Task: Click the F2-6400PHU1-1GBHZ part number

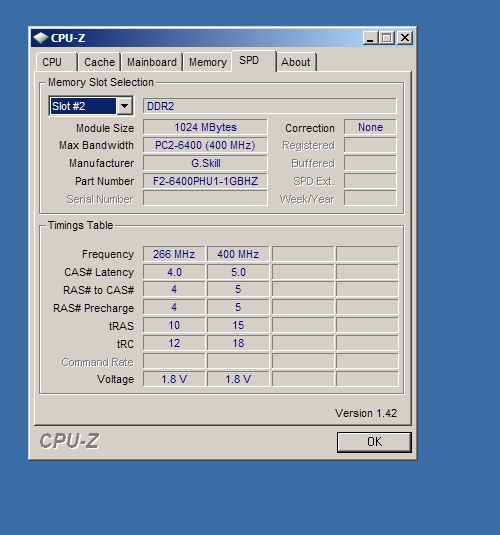Action: click(205, 181)
